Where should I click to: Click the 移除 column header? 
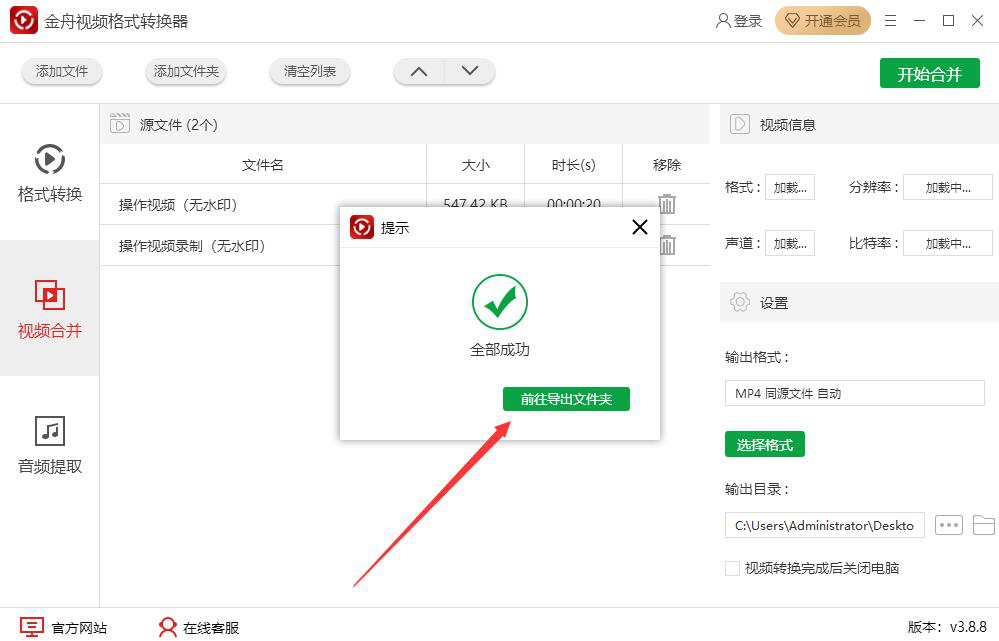click(x=666, y=165)
